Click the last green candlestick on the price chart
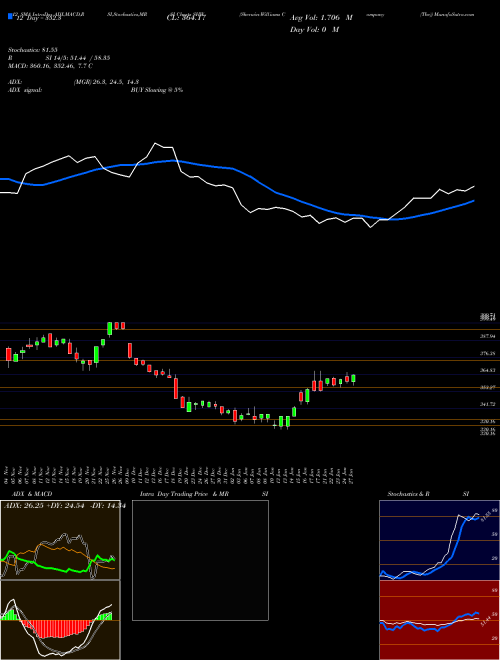Viewport: 500px width, 660px height. point(353,378)
